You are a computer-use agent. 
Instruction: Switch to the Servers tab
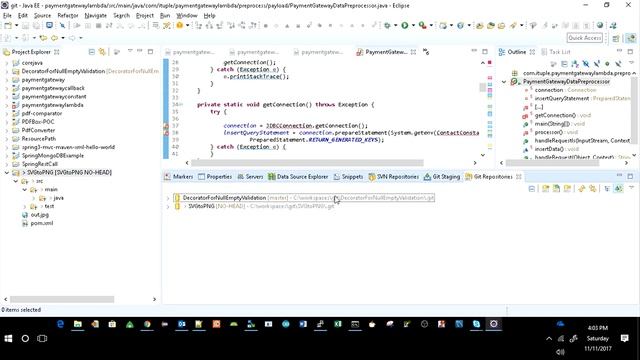[x=250, y=177]
